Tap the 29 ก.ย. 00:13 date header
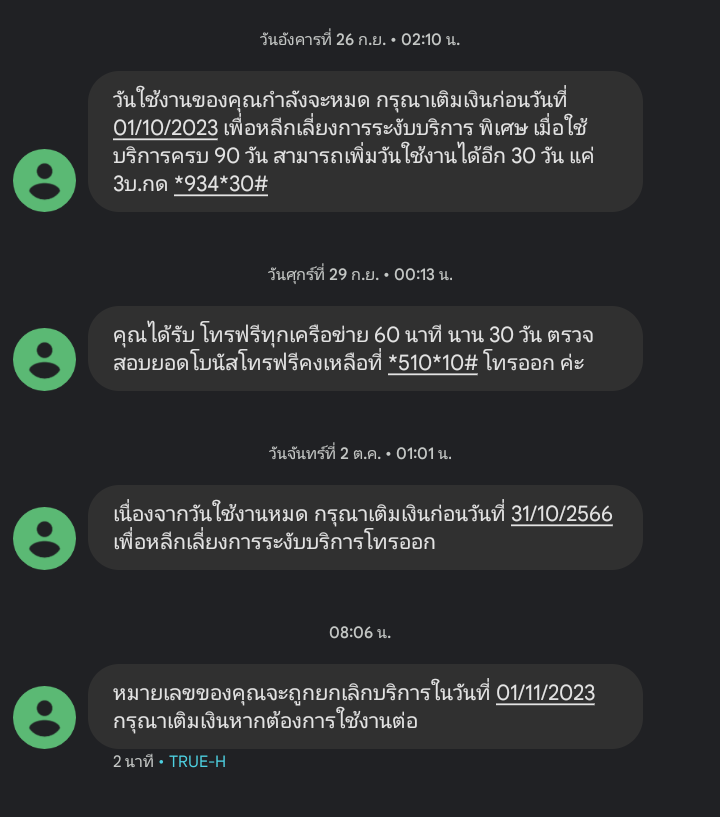Viewport: 720px width, 817px height. coord(359,274)
